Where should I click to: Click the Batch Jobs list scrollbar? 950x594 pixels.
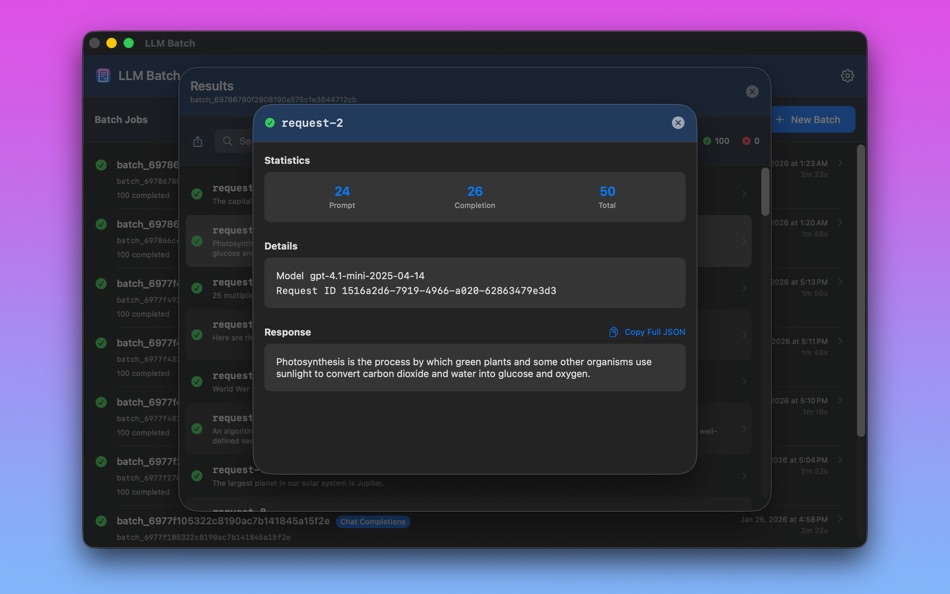click(860, 290)
